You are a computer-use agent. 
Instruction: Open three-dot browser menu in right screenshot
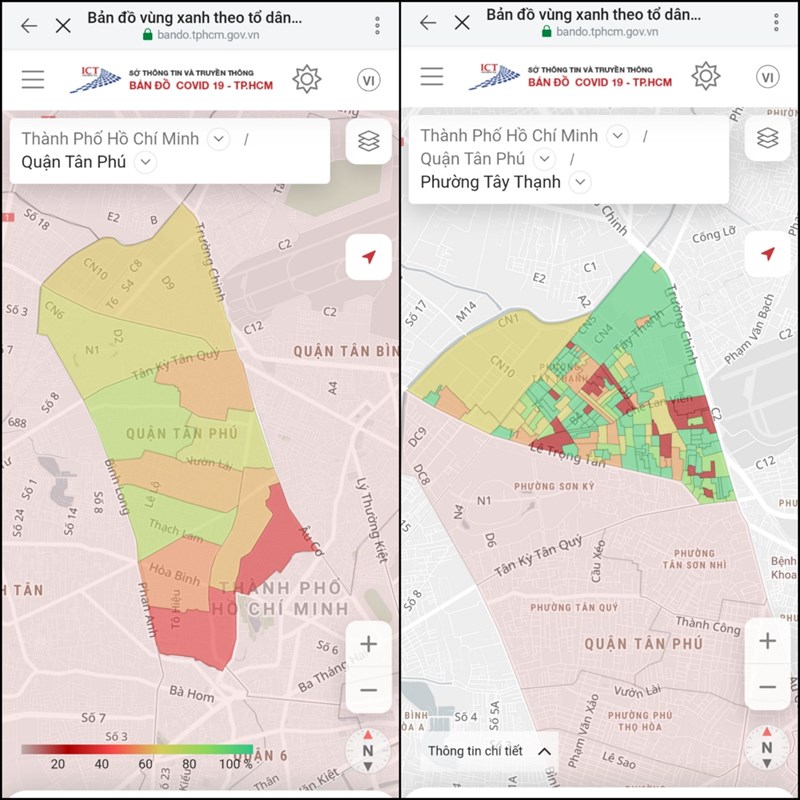[x=778, y=22]
